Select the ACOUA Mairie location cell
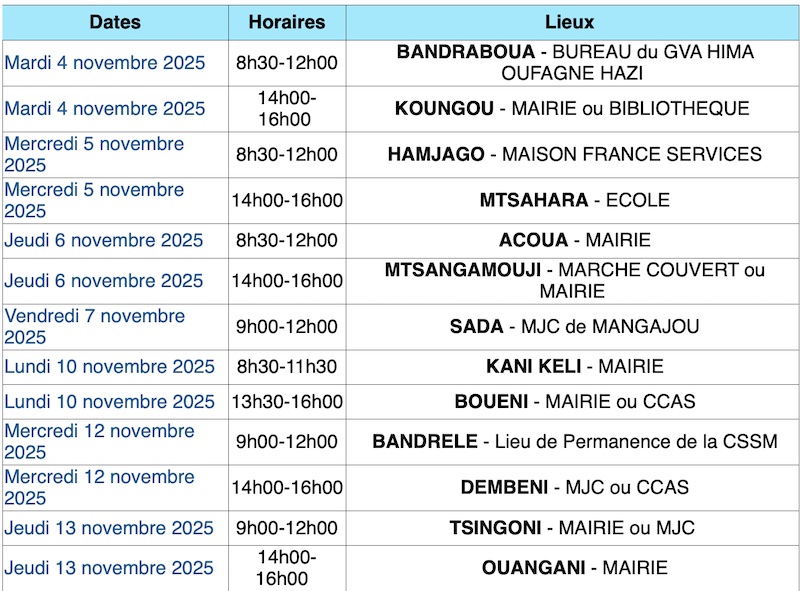This screenshot has width=800, height=591. click(574, 240)
